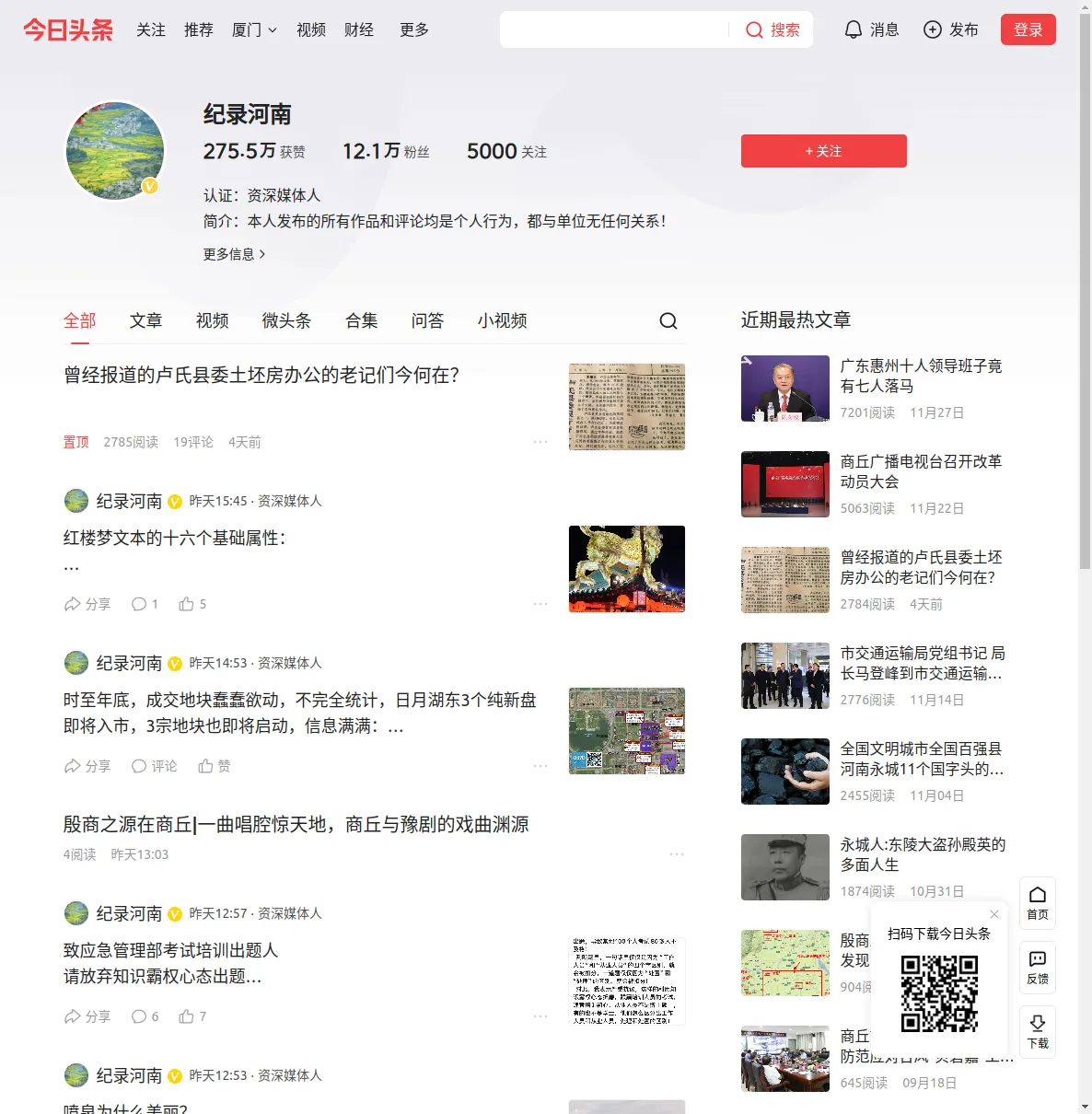Open hot article 广东惠州十人领导班子

coord(922,376)
